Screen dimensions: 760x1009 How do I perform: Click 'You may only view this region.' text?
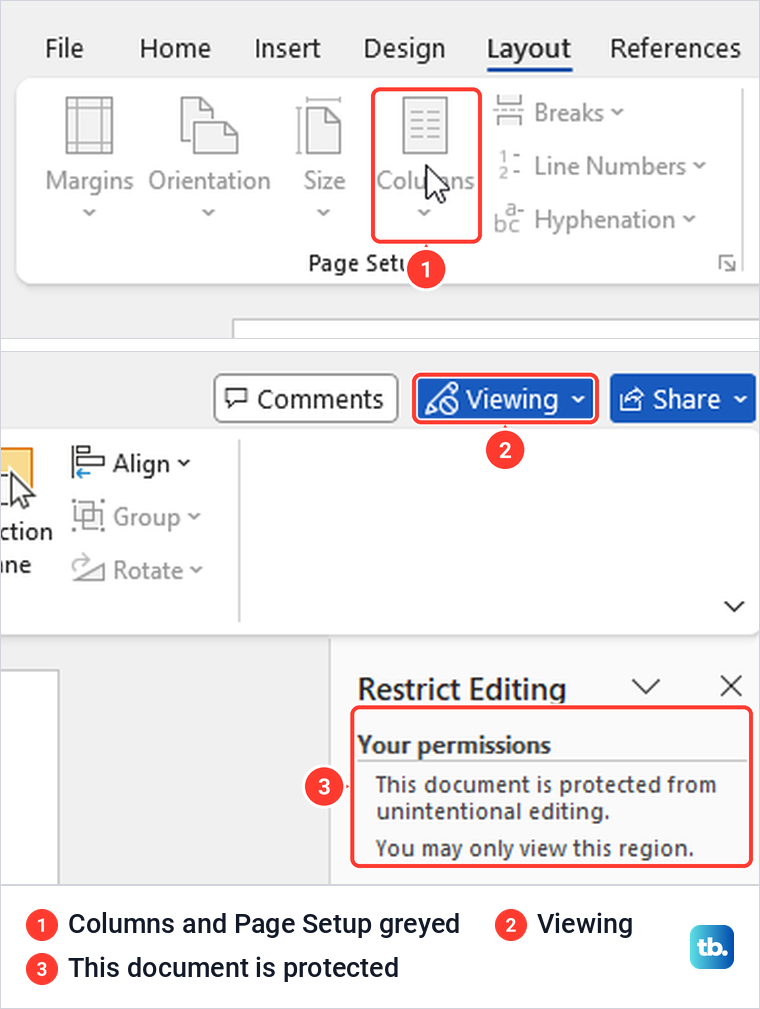click(535, 849)
